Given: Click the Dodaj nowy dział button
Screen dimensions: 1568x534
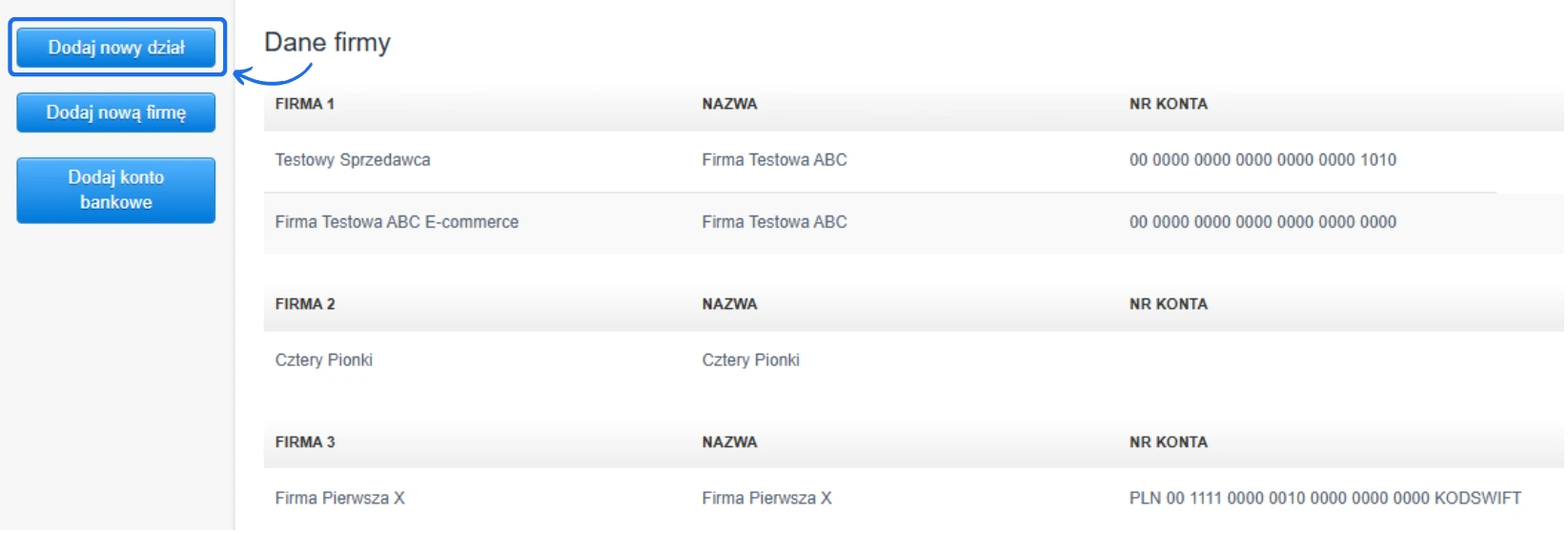Looking at the screenshot, I should pos(116,48).
